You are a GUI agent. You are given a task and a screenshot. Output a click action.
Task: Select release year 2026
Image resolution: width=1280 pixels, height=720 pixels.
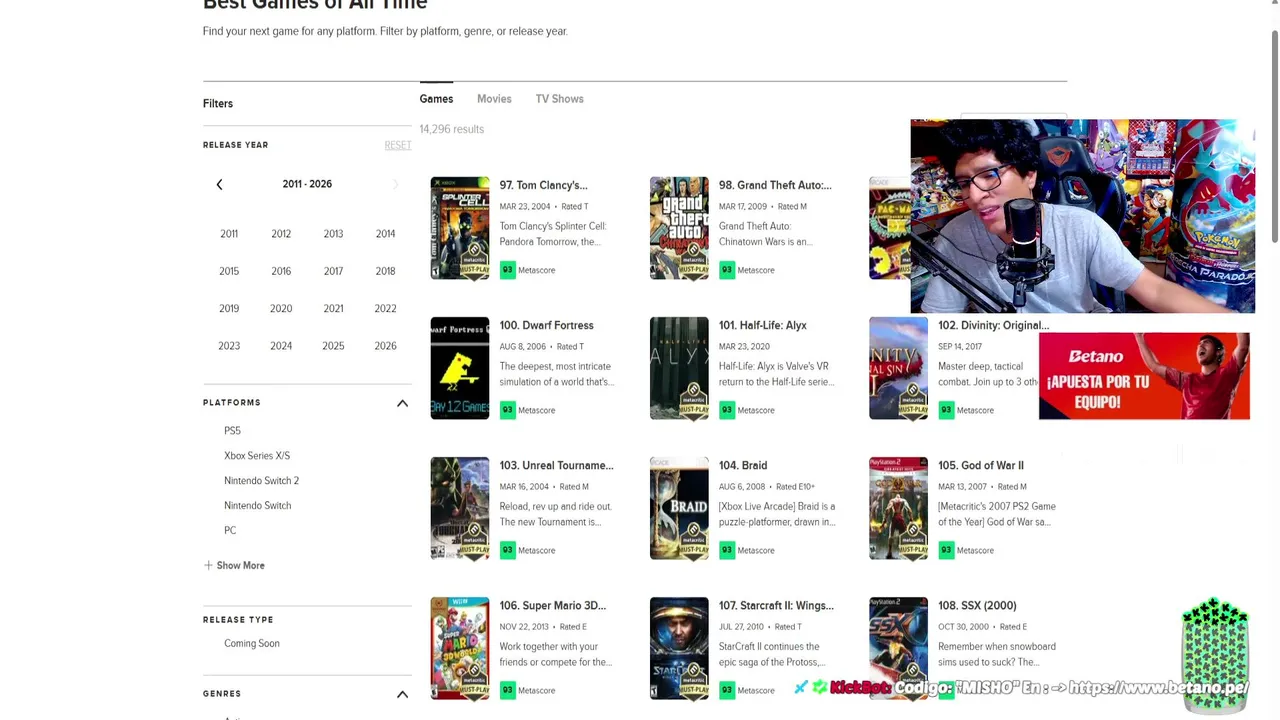click(385, 346)
